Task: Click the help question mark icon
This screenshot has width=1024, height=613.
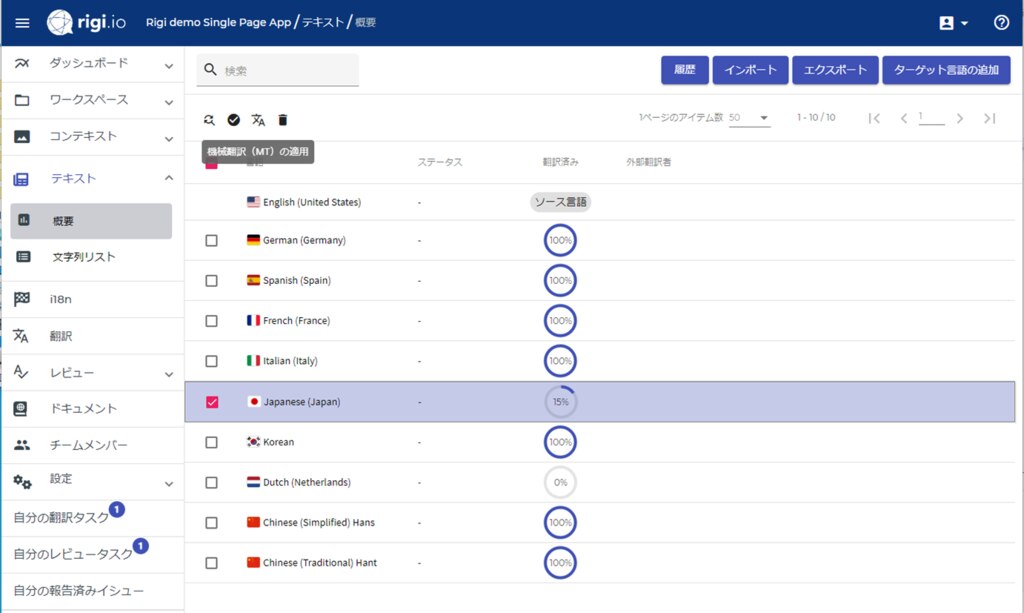Action: coord(1001,22)
